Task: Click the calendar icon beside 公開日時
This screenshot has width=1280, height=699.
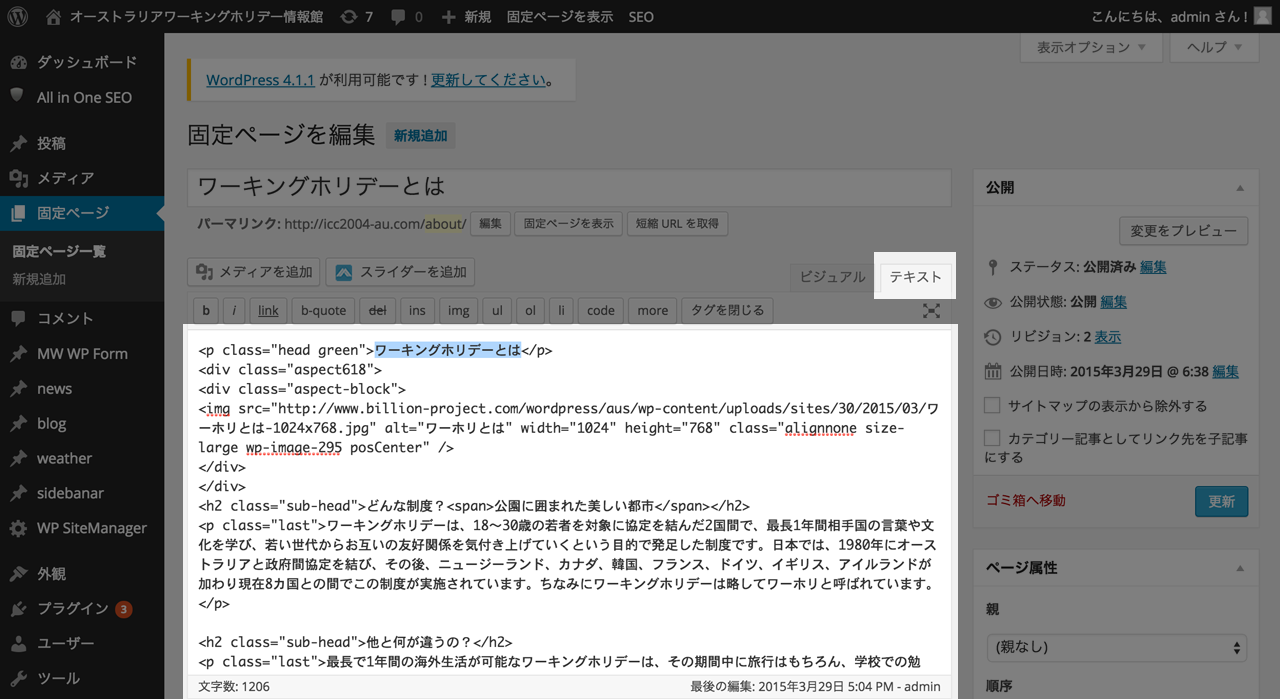Action: point(993,371)
